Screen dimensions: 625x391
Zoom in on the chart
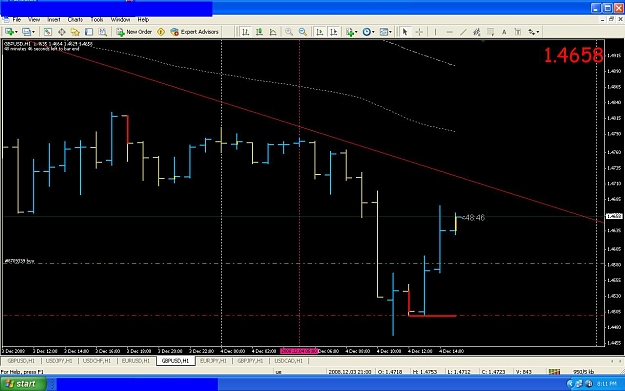point(289,32)
